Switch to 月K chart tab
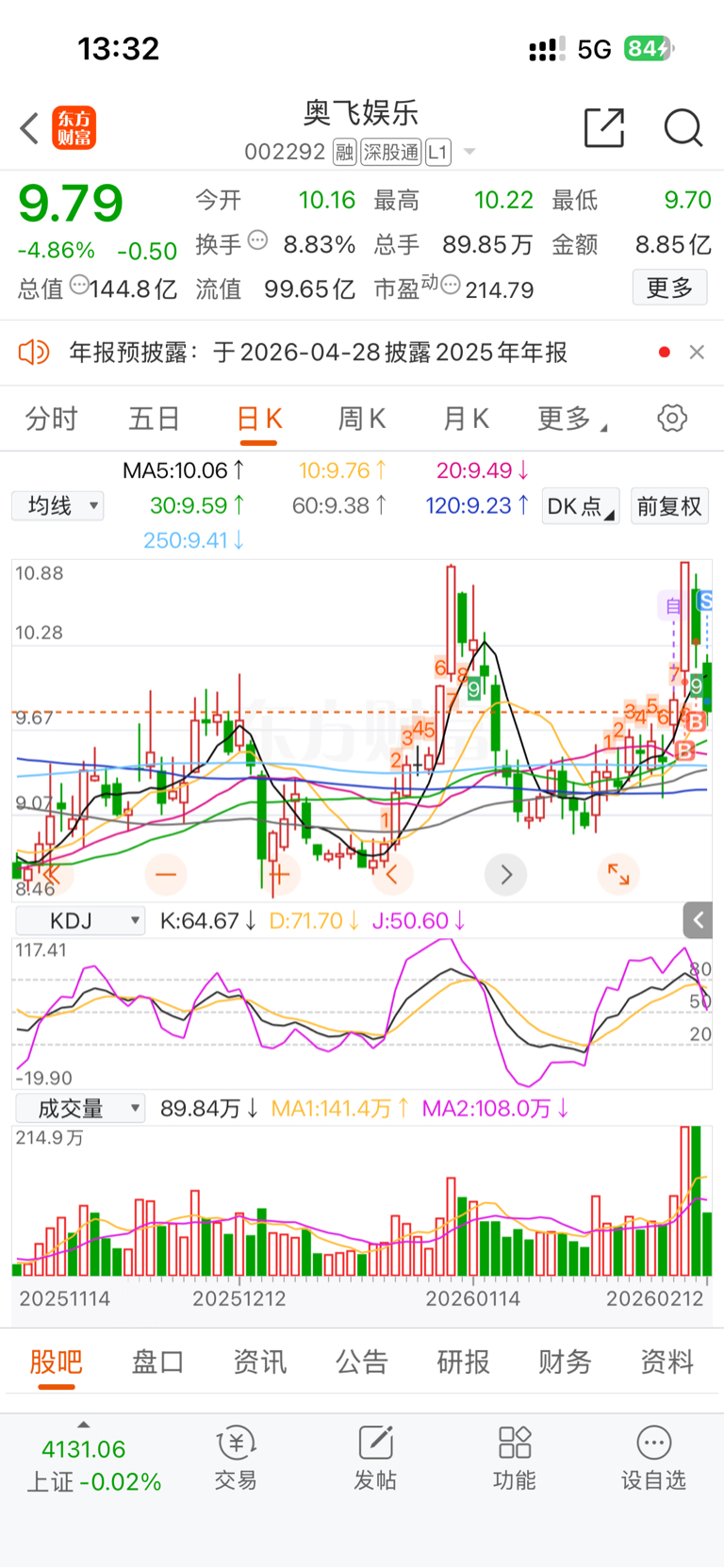Viewport: 724px width, 1568px height. click(466, 419)
